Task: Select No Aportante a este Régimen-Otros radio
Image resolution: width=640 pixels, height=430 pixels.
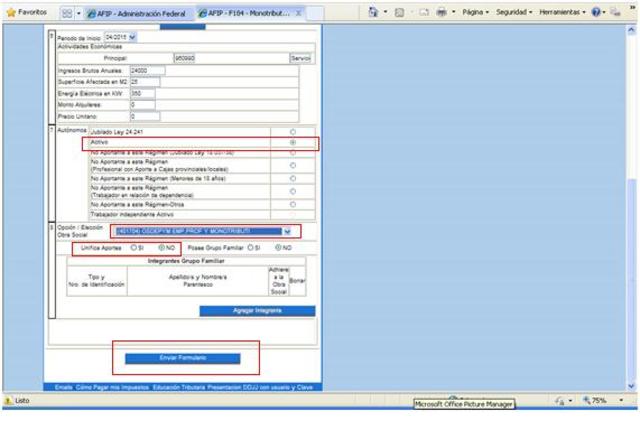Action: point(293,204)
